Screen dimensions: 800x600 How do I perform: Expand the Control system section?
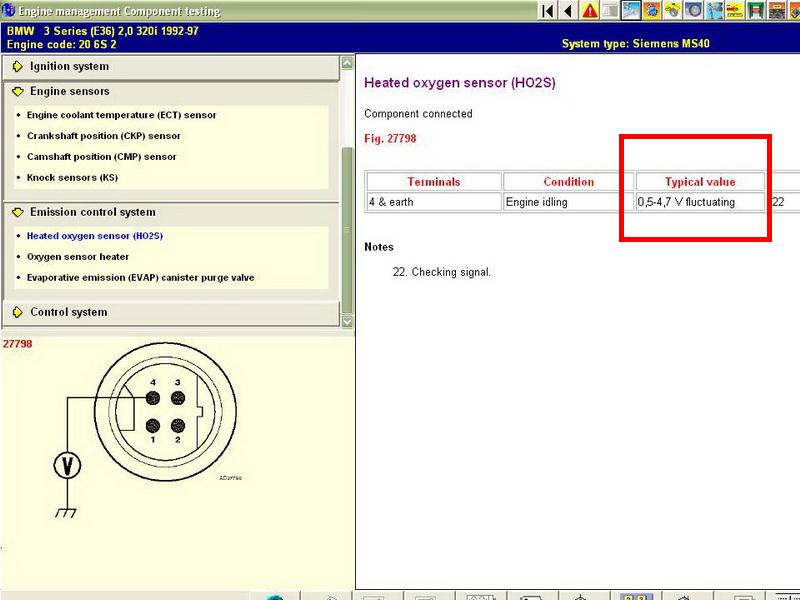click(x=68, y=312)
